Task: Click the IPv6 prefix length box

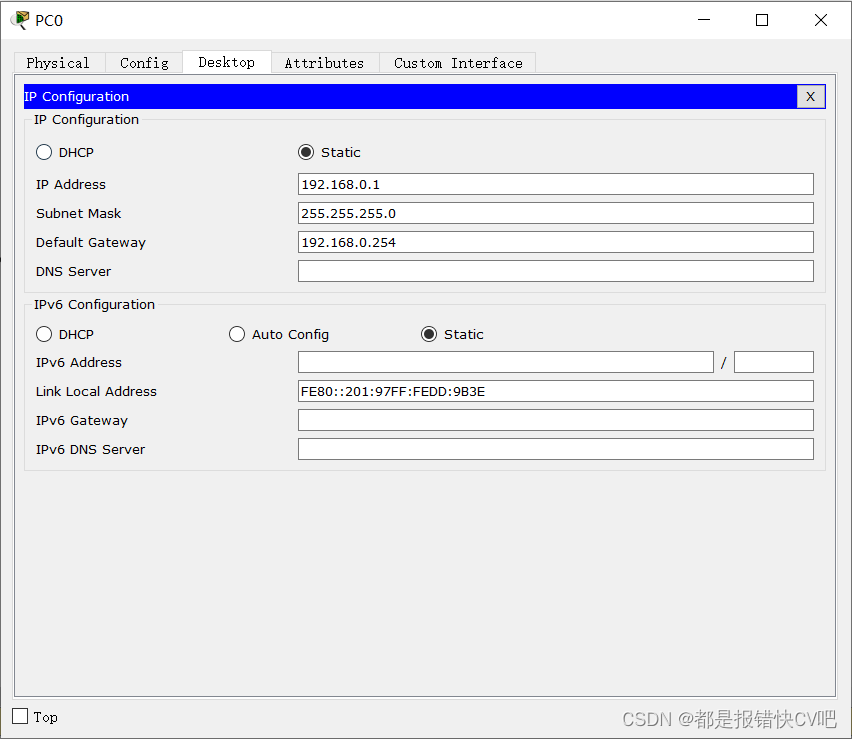Action: coord(773,362)
